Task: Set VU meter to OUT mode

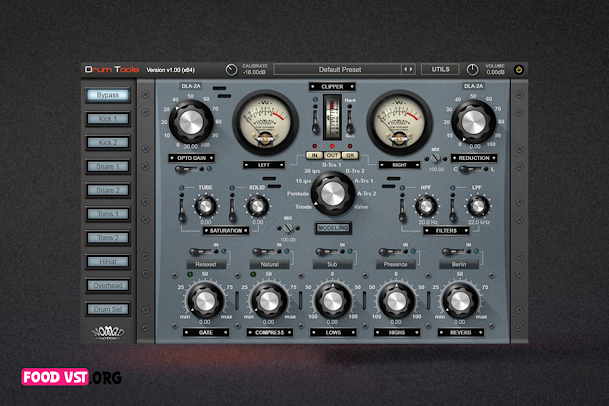Action: coord(332,155)
